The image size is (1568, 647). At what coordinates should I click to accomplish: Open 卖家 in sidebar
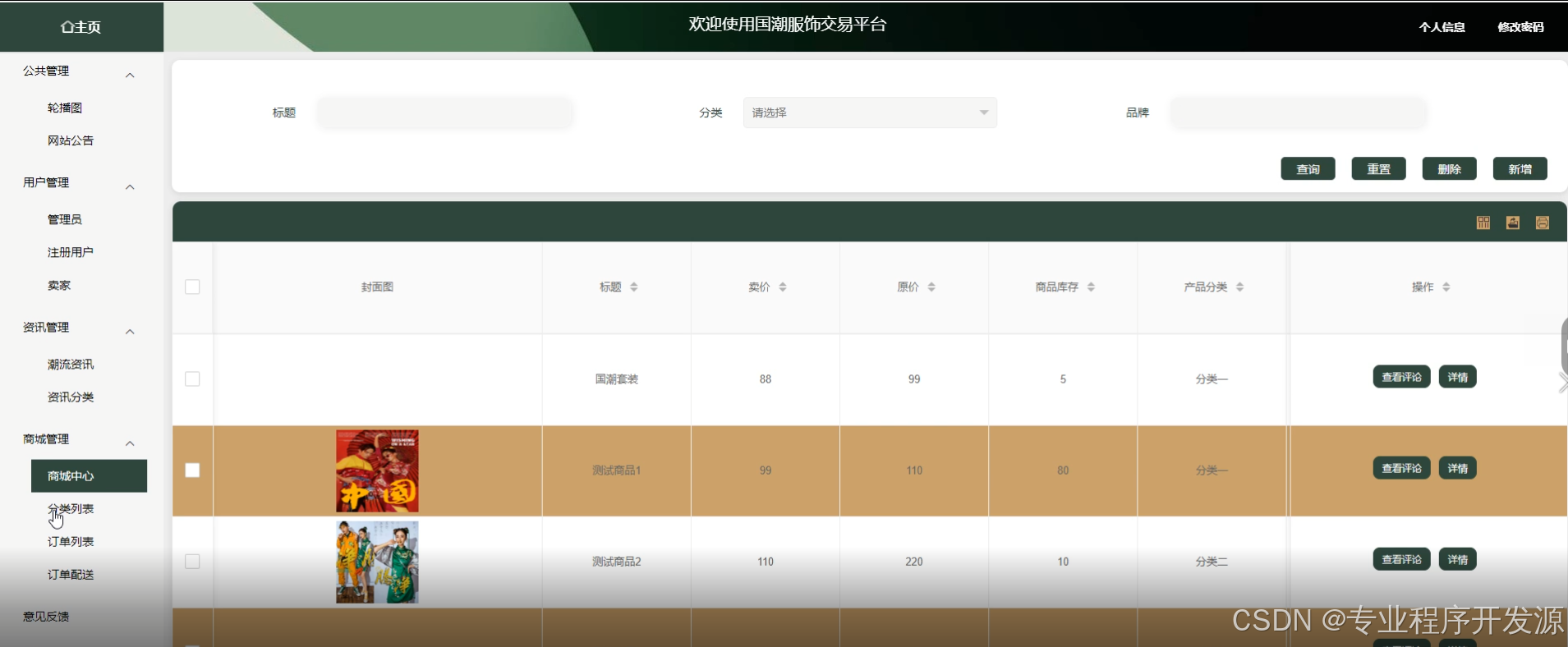(x=59, y=285)
